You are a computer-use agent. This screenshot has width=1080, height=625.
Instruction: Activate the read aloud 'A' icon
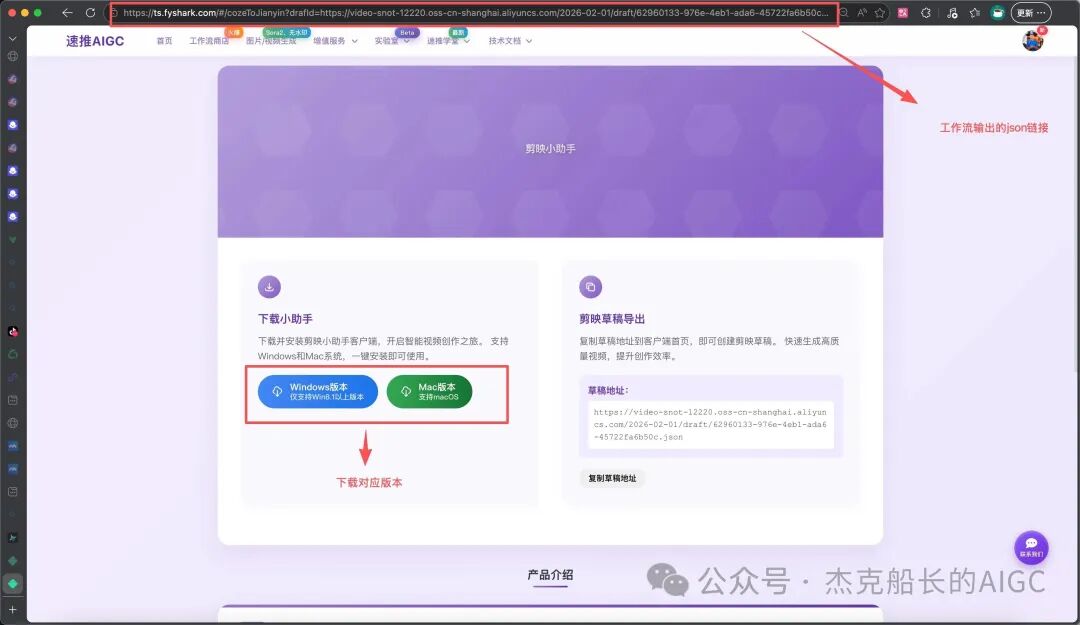(x=862, y=12)
